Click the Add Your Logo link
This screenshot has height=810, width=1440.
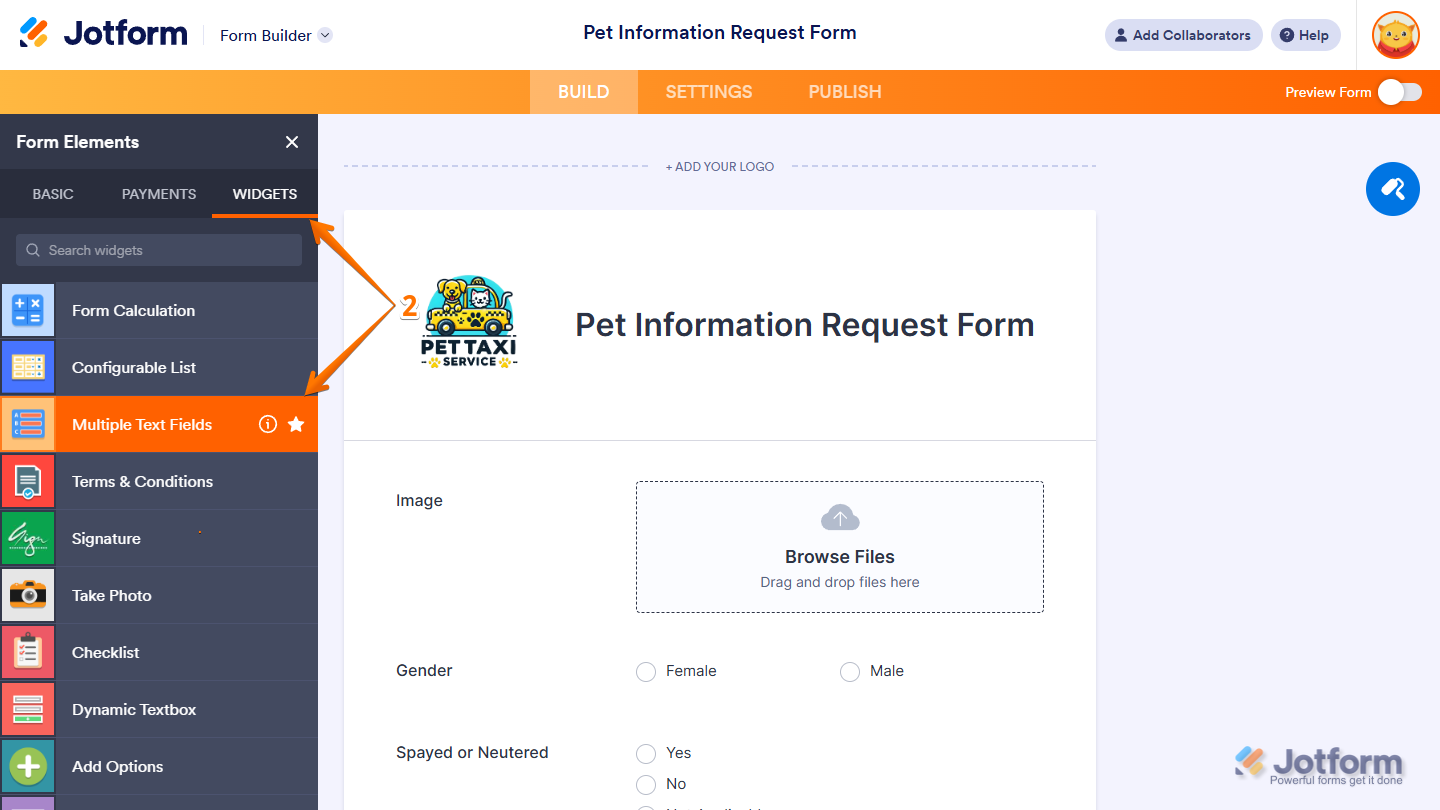[x=720, y=167]
